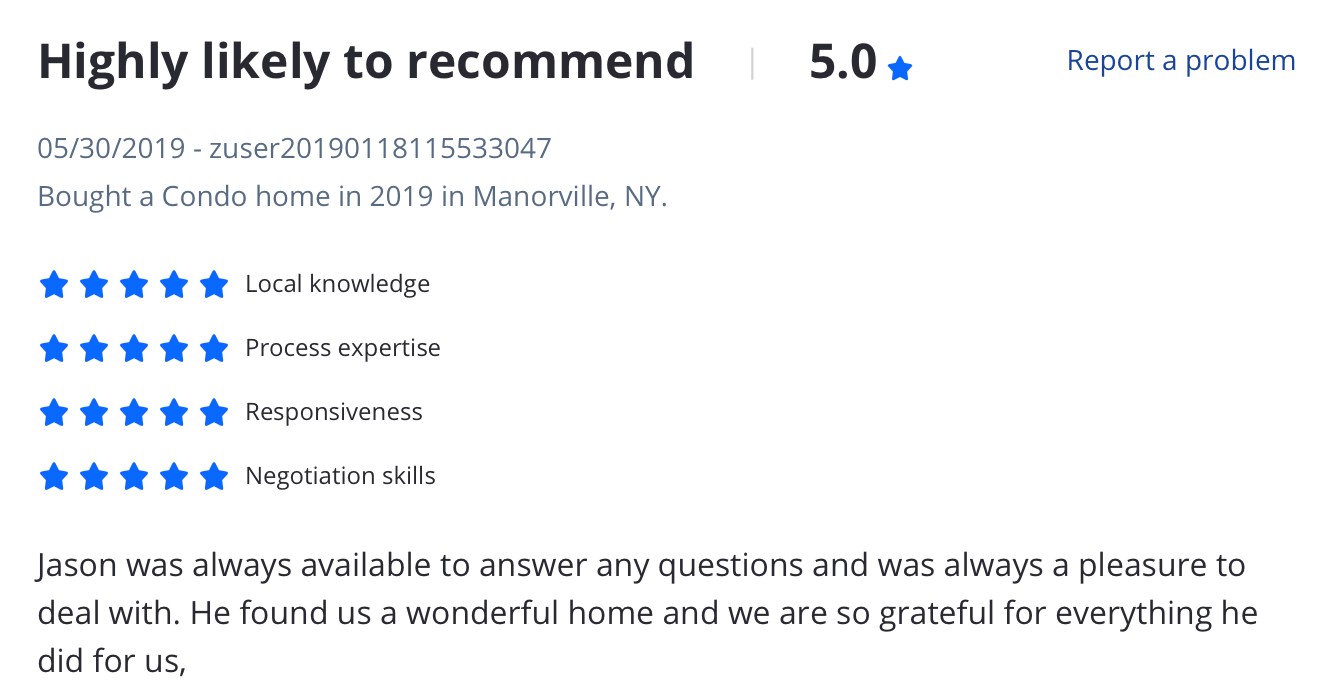
Task: Click the Process expertise label
Action: (343, 348)
